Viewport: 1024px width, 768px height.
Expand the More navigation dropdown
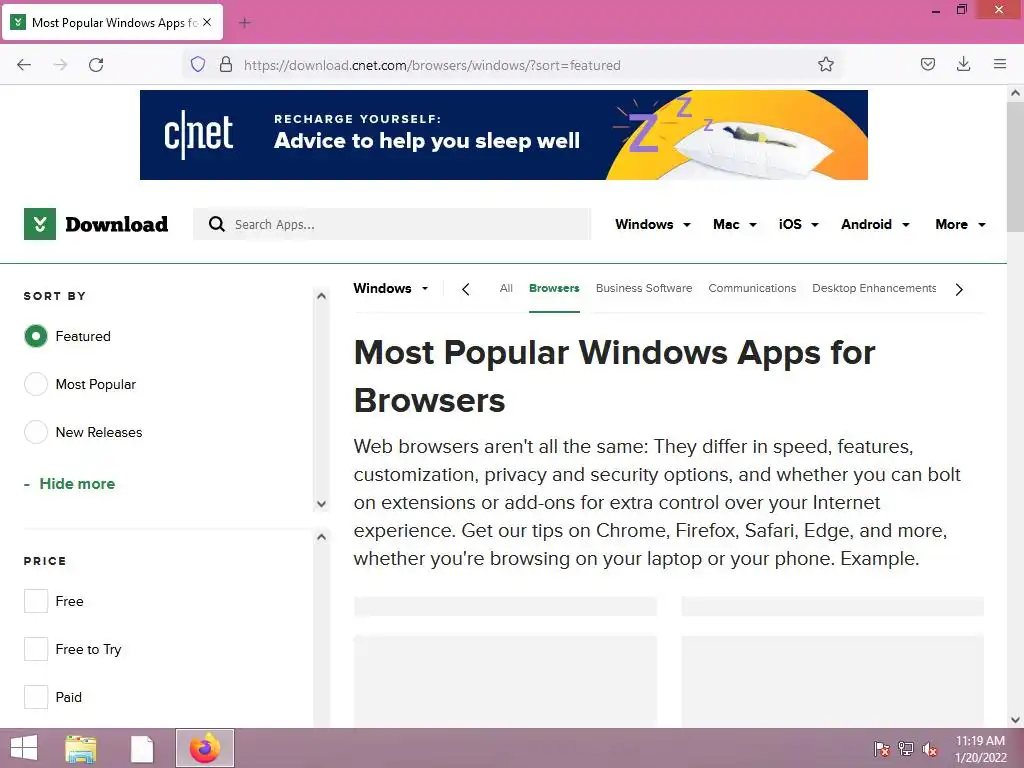click(x=960, y=224)
